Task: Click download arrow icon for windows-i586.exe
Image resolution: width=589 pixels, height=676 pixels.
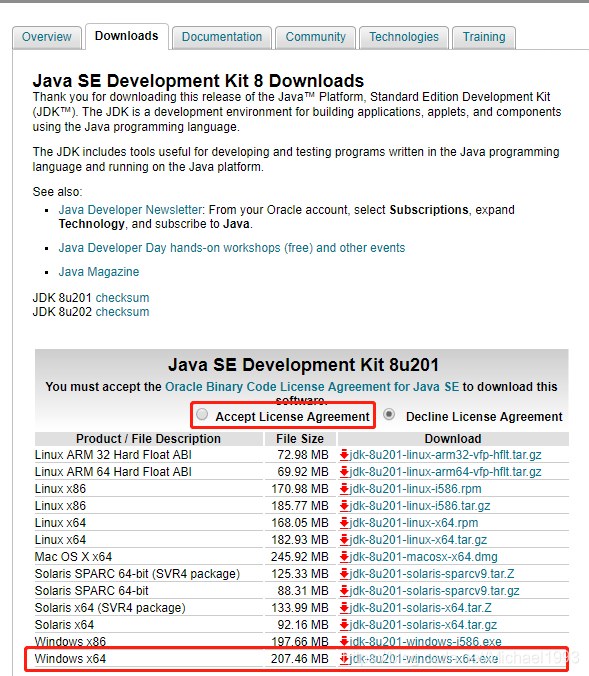Action: 344,642
